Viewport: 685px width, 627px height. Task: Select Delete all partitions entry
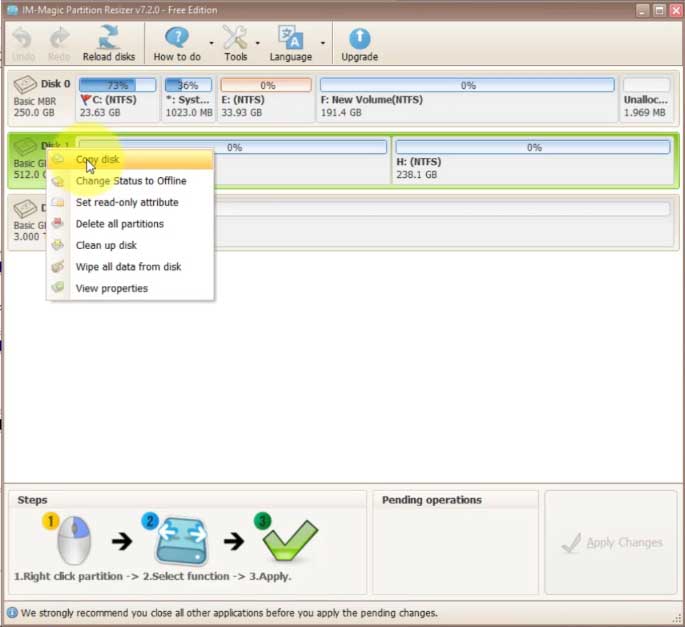pyautogui.click(x=130, y=224)
